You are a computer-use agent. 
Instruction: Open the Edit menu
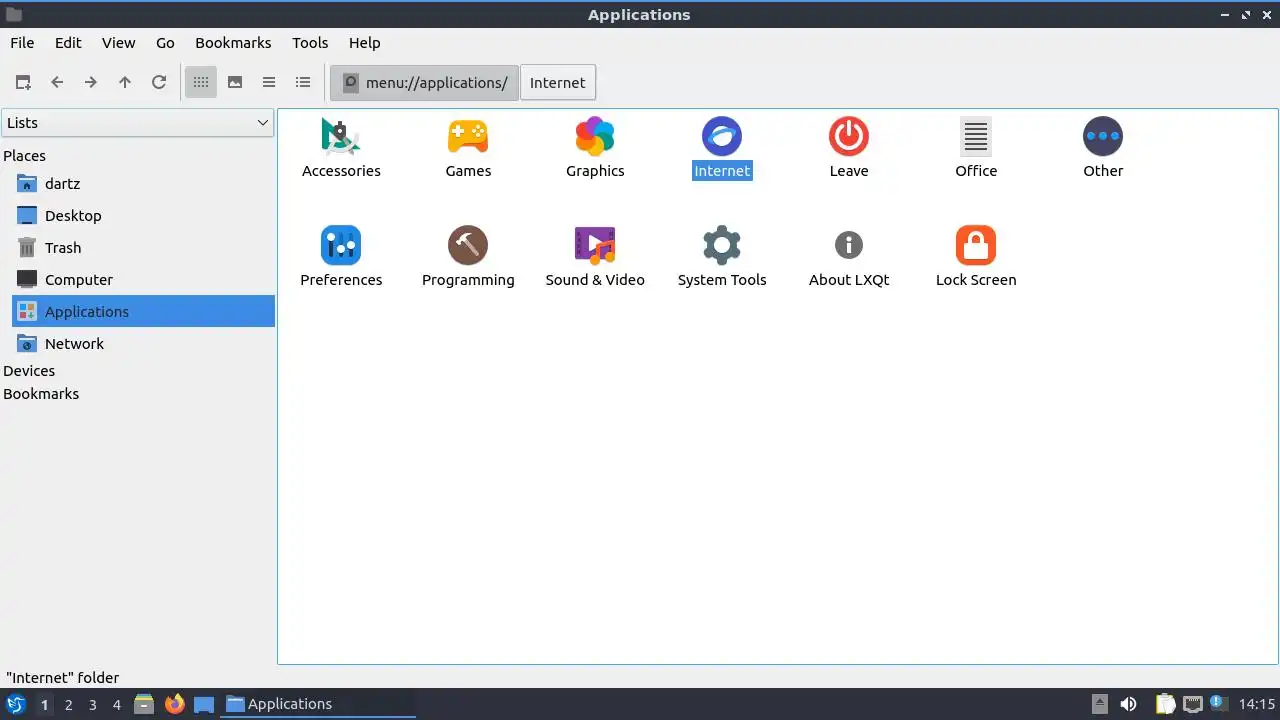click(x=68, y=43)
